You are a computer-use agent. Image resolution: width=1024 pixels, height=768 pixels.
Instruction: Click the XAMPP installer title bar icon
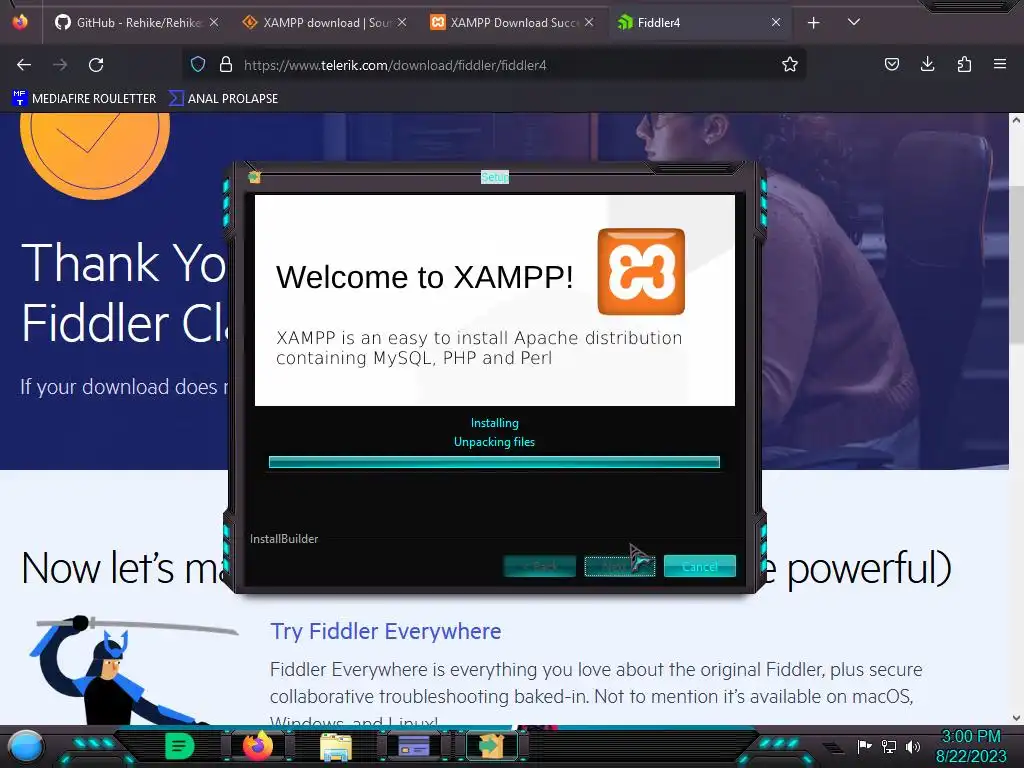pos(255,177)
